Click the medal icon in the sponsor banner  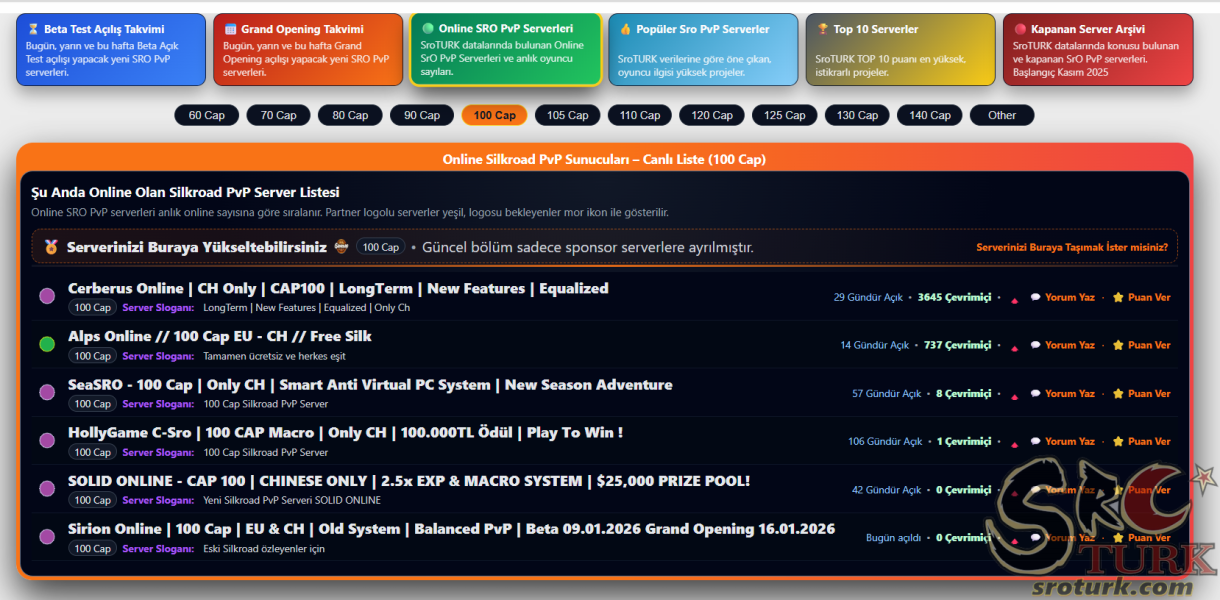pyautogui.click(x=51, y=246)
